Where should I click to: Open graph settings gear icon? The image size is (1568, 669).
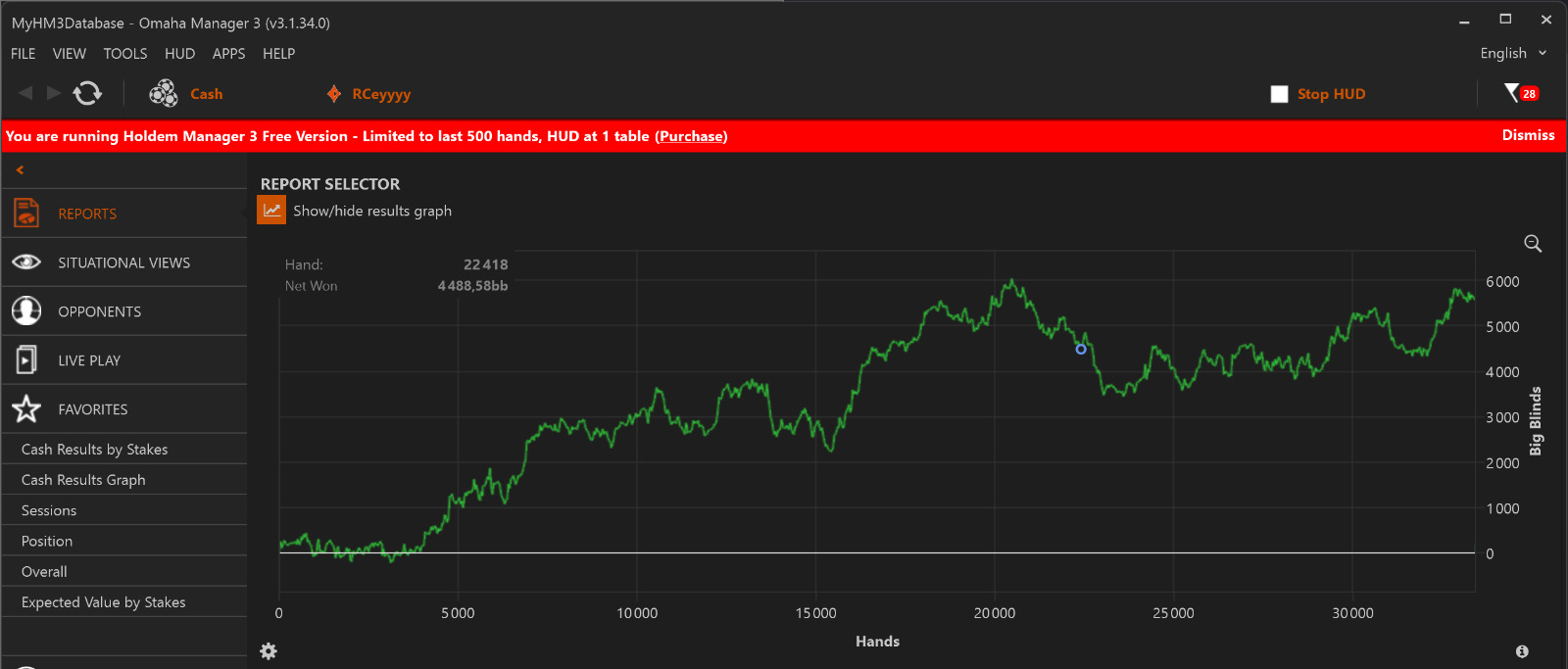point(269,651)
